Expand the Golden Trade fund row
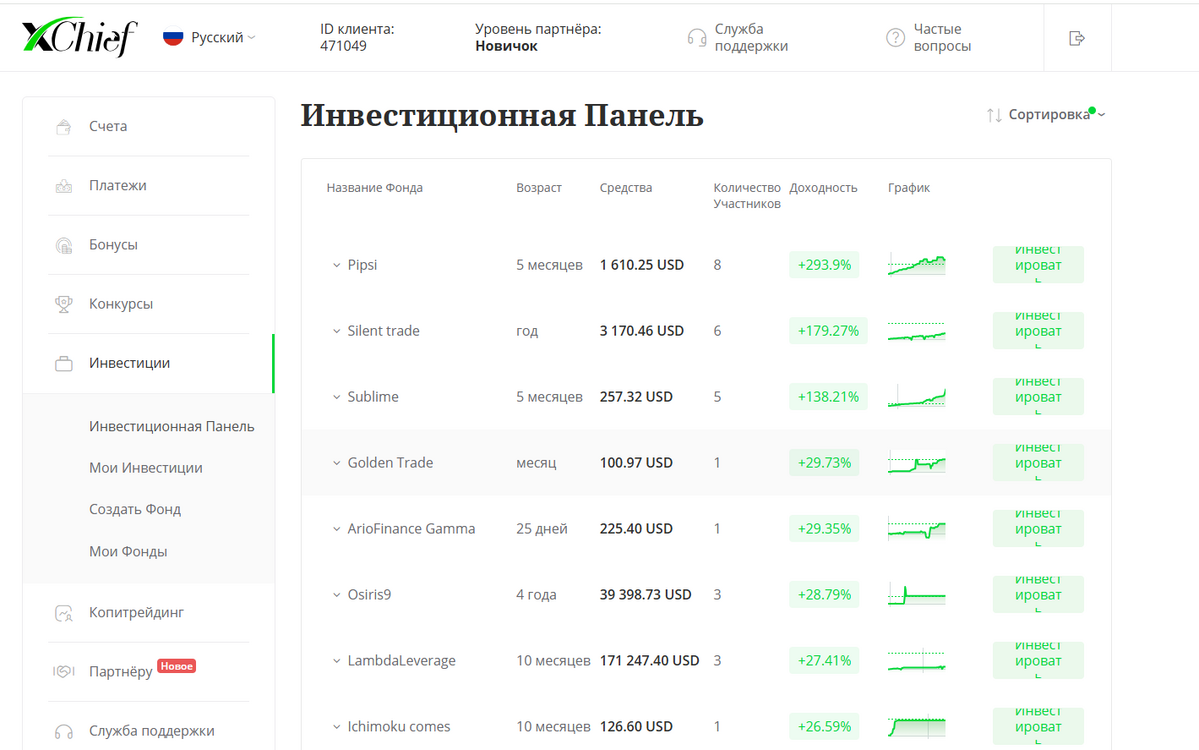Viewport: 1199px width, 750px height. pos(336,463)
